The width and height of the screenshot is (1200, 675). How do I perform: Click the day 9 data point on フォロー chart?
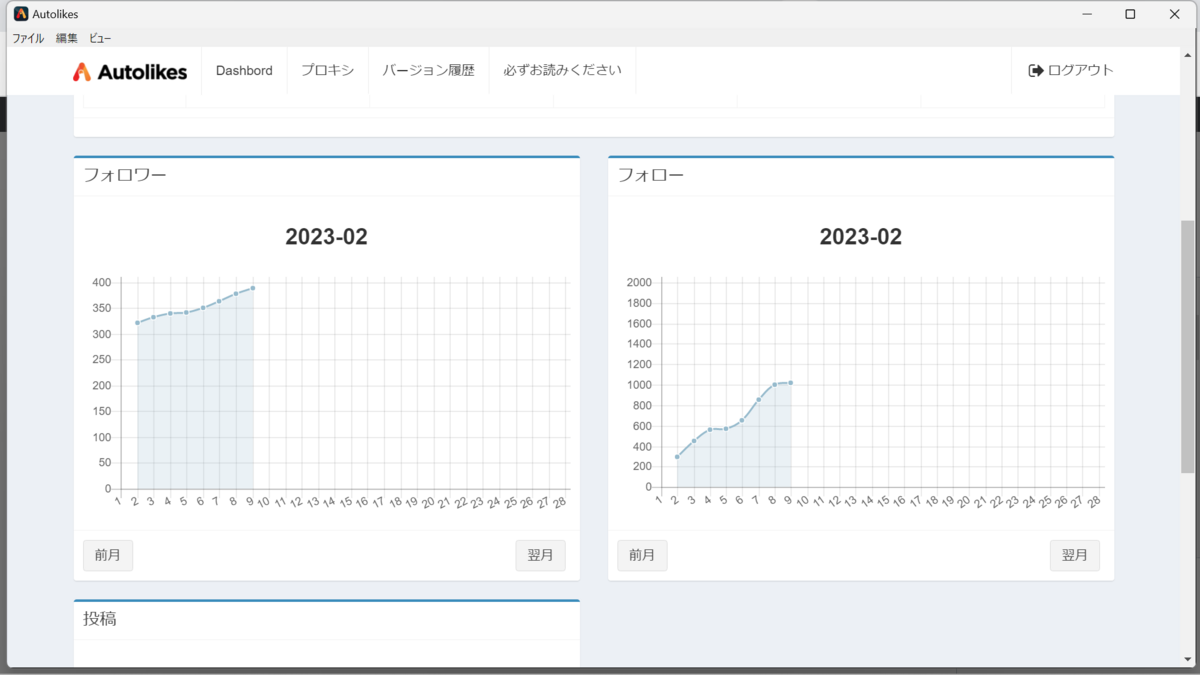[x=791, y=383]
